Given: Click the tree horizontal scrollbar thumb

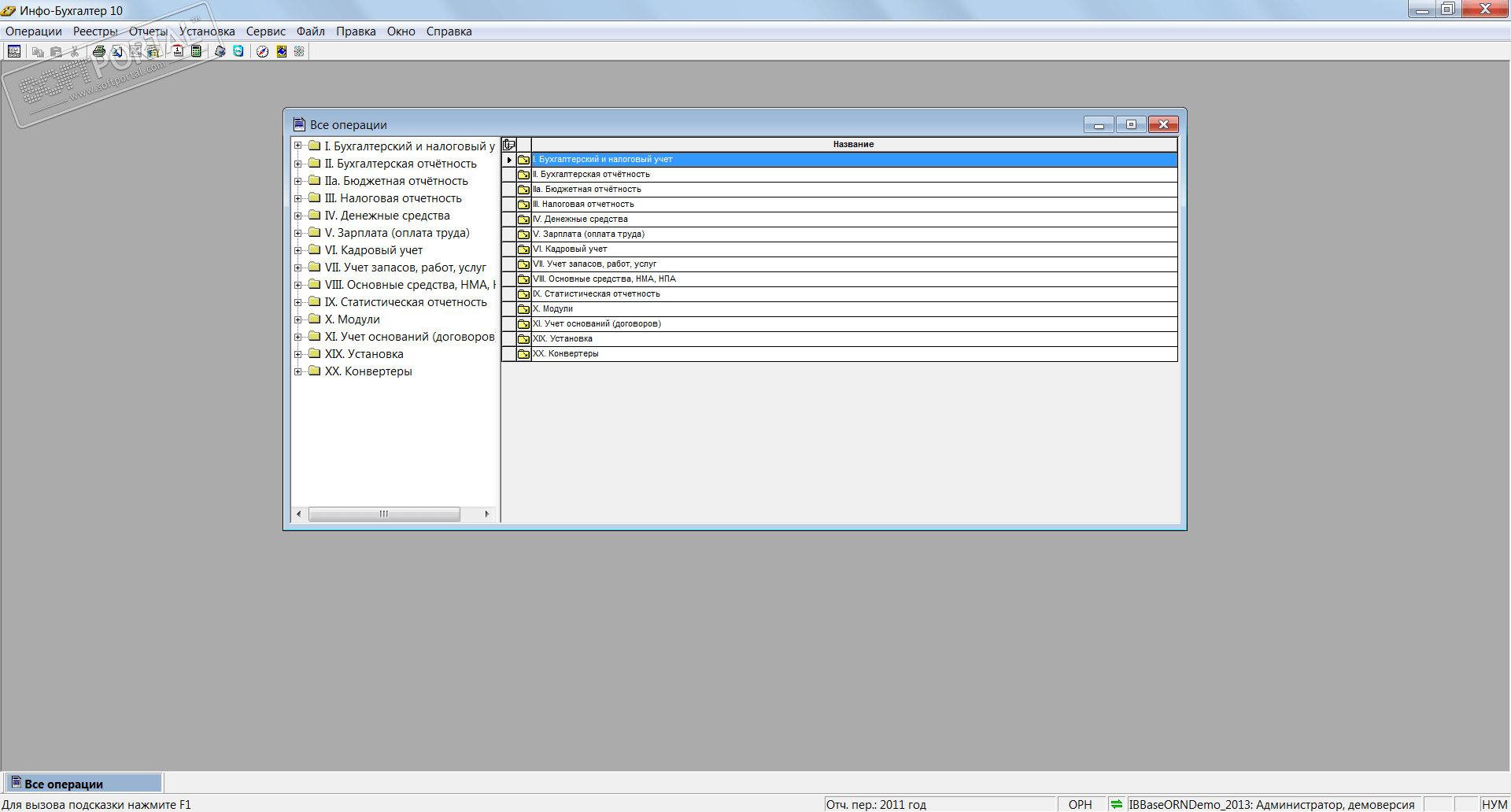Looking at the screenshot, I should (x=384, y=515).
